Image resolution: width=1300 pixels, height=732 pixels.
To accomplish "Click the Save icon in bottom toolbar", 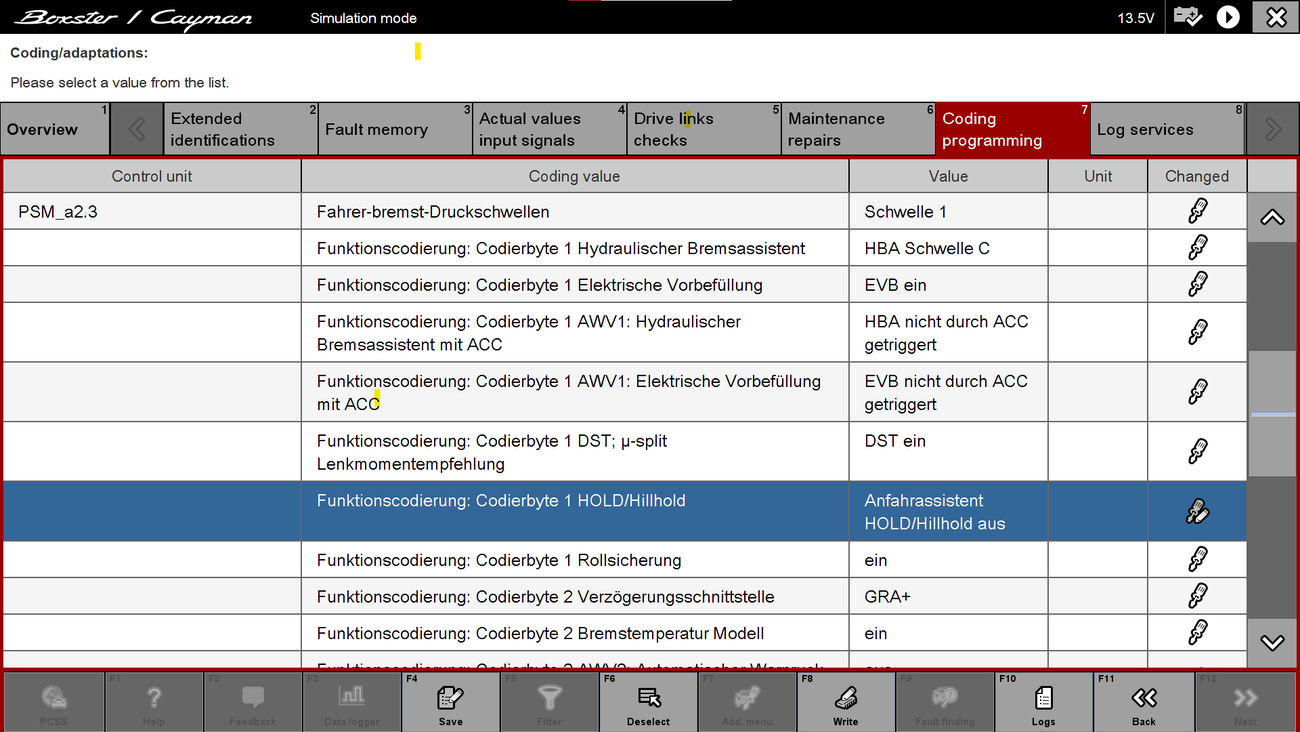I will tap(450, 702).
